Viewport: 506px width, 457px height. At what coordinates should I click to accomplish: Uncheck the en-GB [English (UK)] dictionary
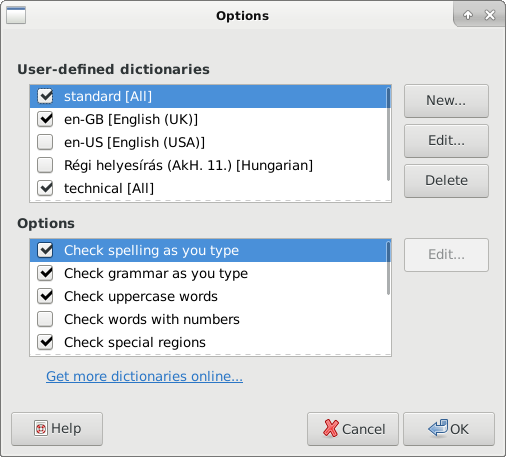[x=45, y=119]
